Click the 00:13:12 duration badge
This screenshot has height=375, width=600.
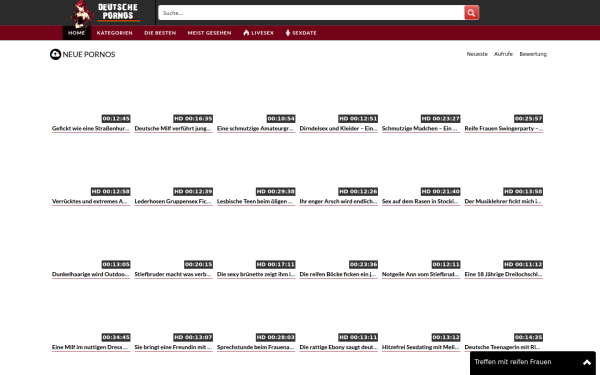[446, 337]
